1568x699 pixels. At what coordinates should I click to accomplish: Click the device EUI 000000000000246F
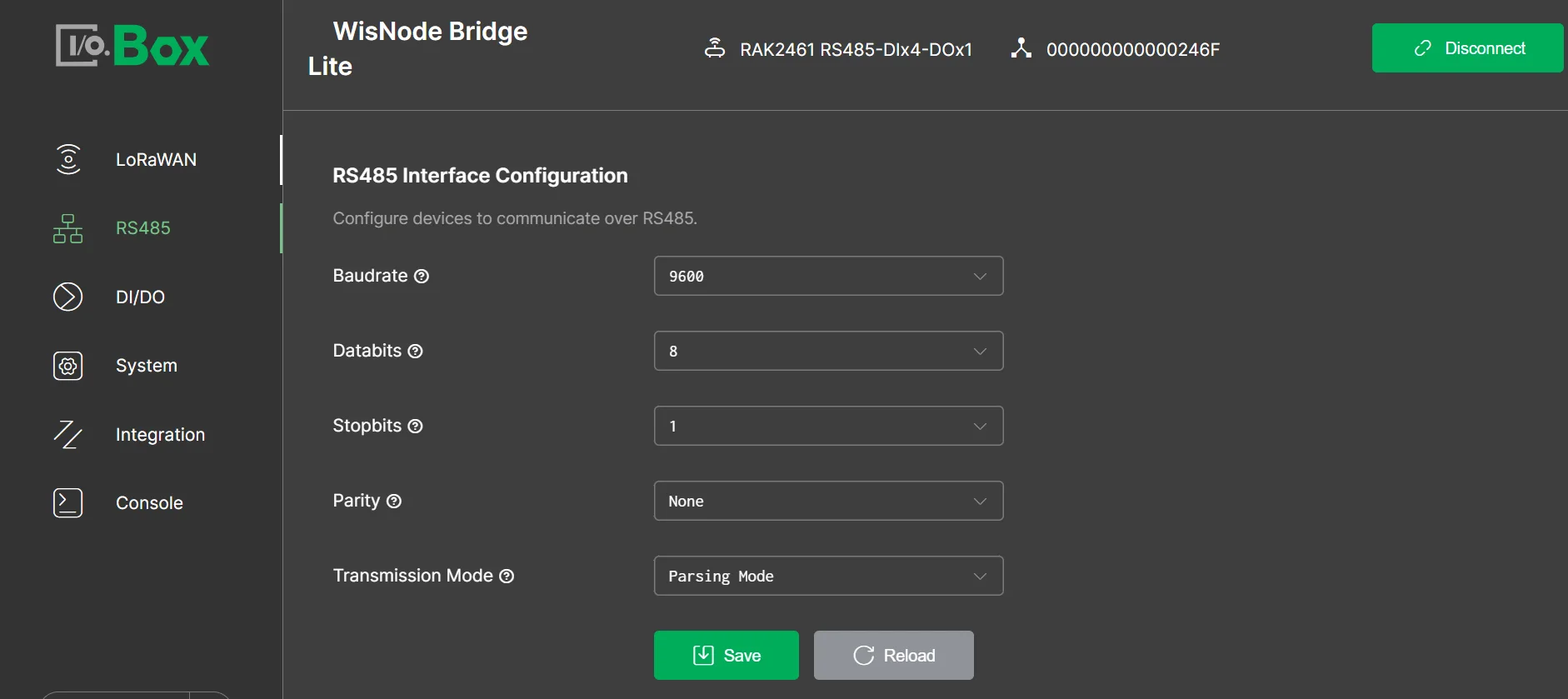[x=1133, y=49]
